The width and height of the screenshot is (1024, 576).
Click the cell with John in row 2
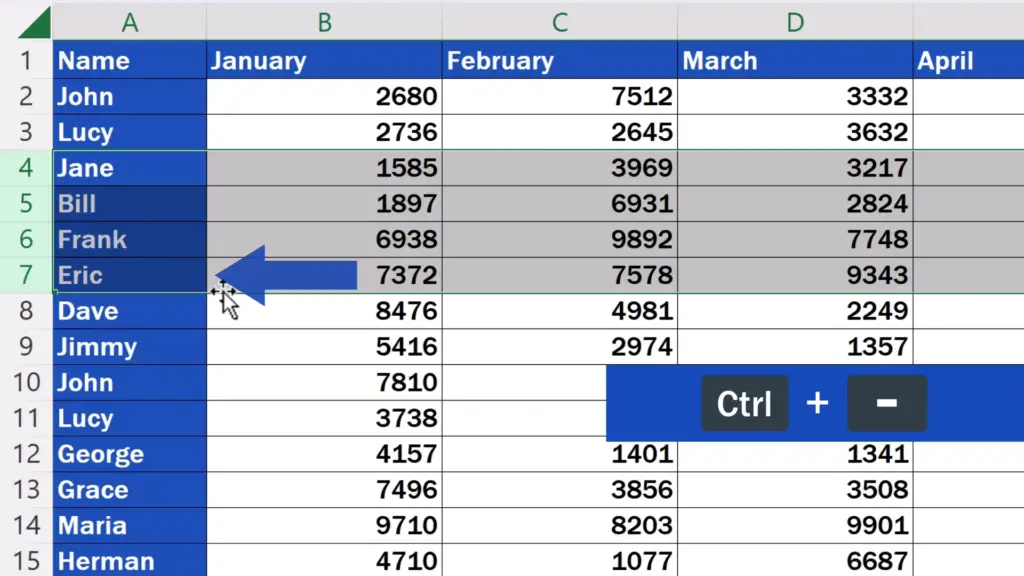(129, 96)
